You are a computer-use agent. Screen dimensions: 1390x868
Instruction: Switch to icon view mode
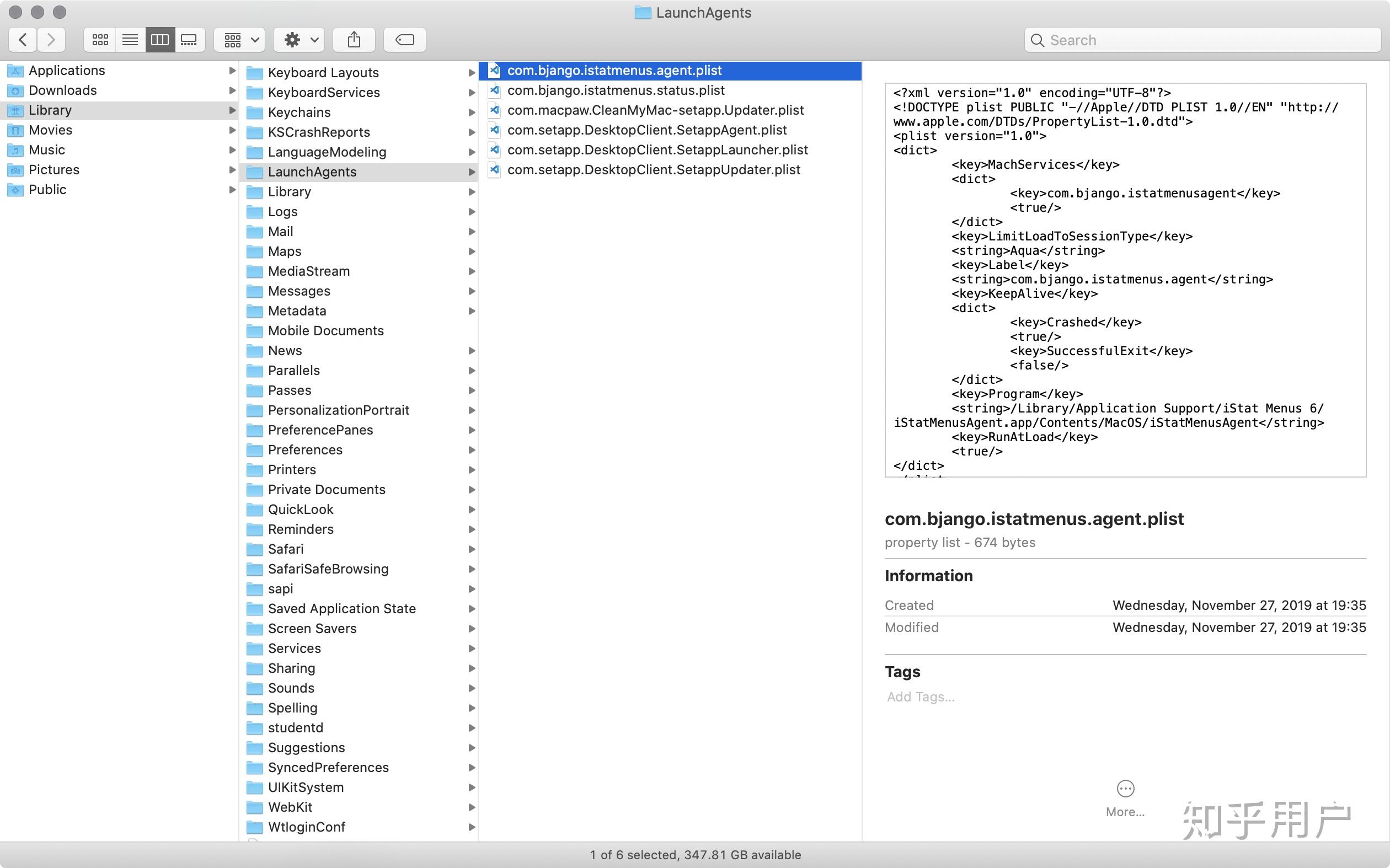pyautogui.click(x=100, y=40)
